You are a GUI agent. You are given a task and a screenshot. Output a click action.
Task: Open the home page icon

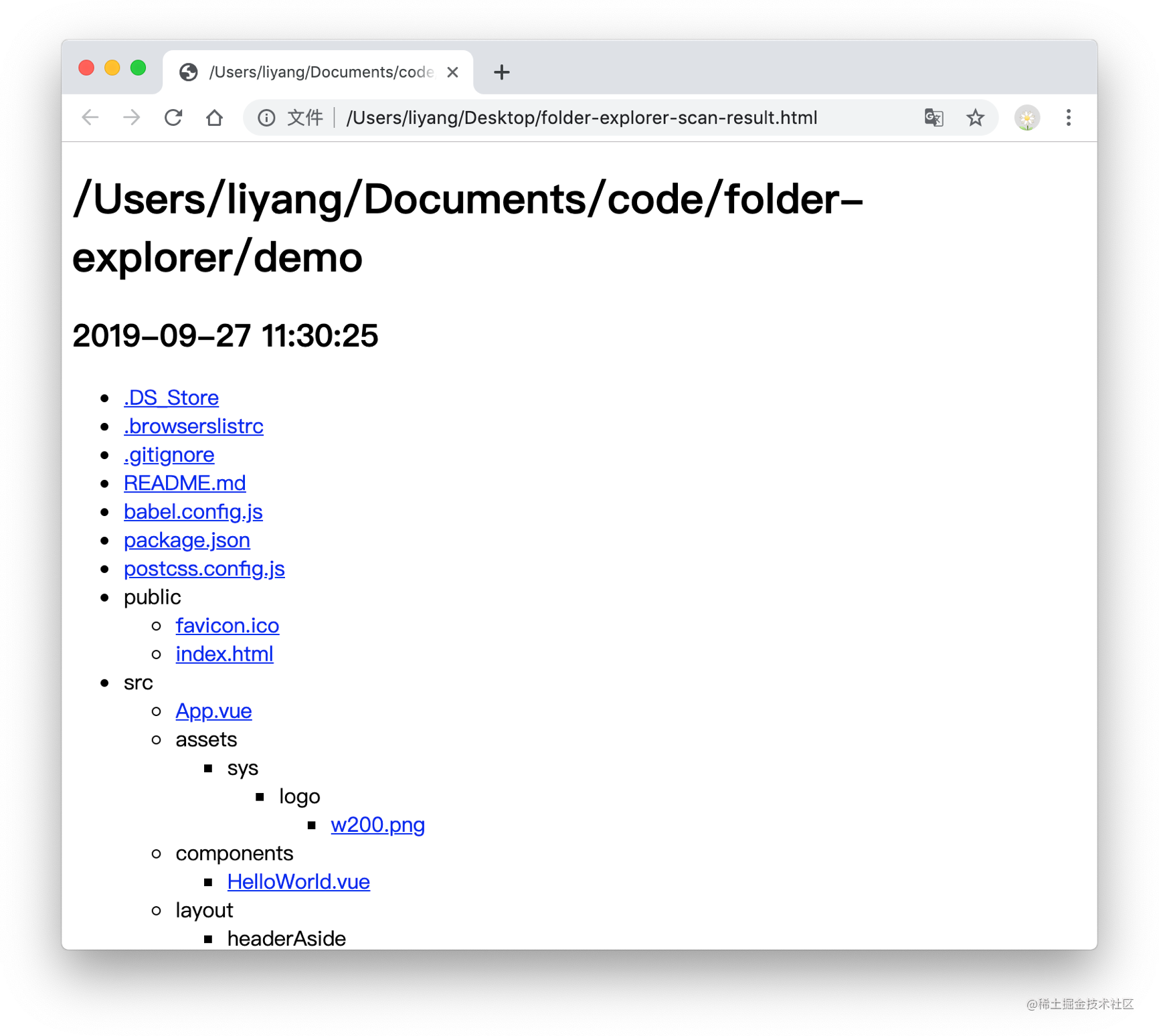[x=215, y=118]
